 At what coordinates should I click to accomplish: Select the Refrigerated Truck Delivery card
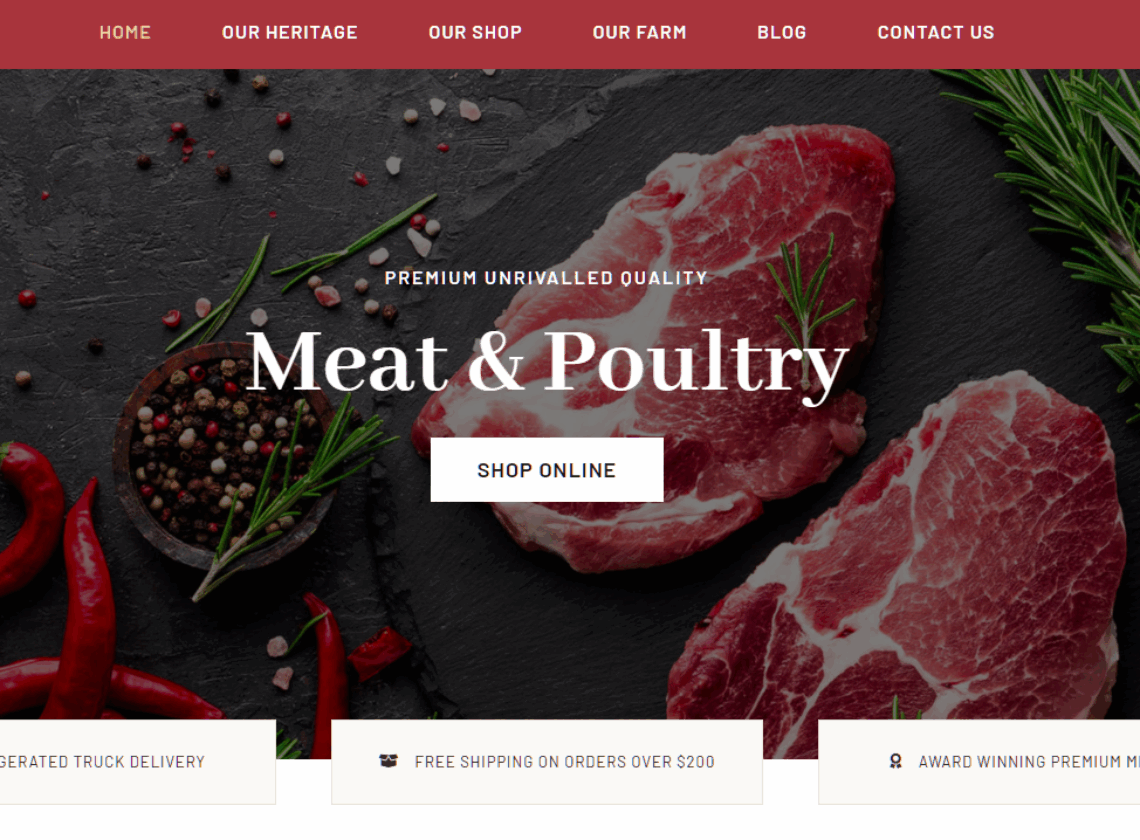click(137, 761)
